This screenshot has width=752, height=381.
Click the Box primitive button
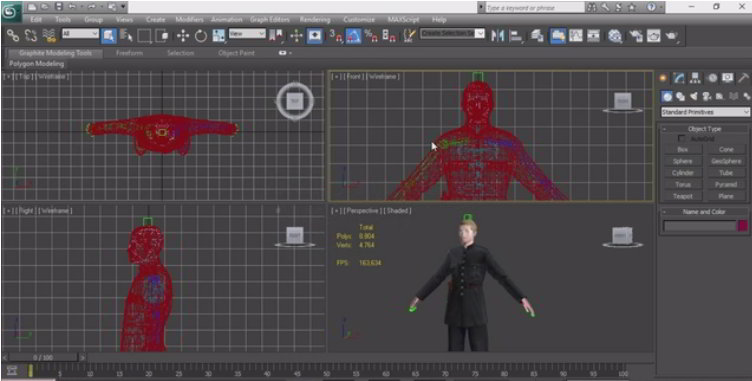coord(682,150)
